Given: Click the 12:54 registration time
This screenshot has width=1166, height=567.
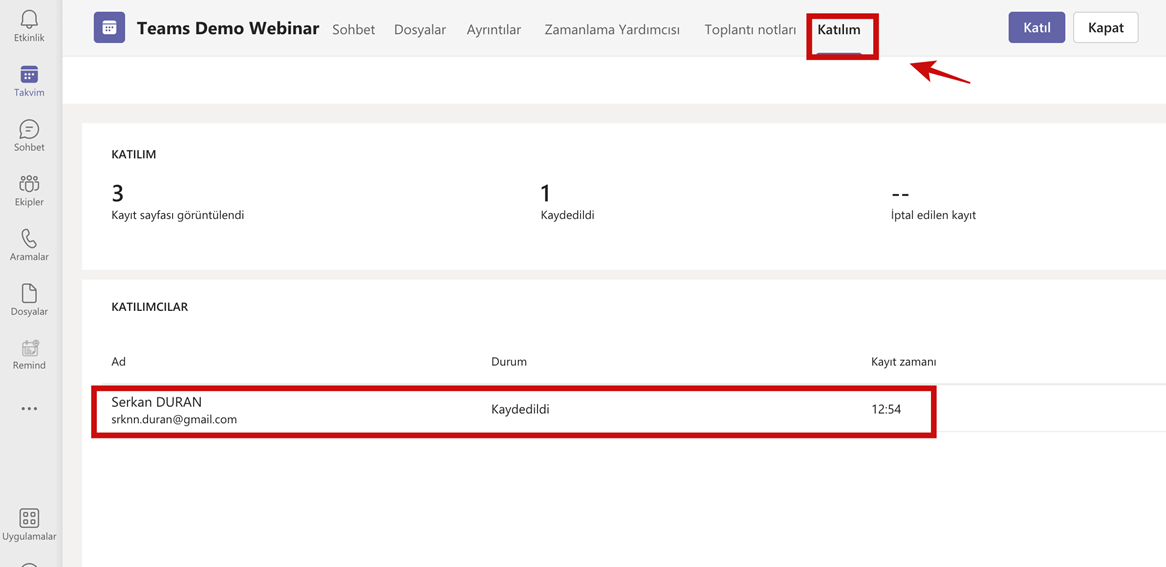Looking at the screenshot, I should click(886, 409).
